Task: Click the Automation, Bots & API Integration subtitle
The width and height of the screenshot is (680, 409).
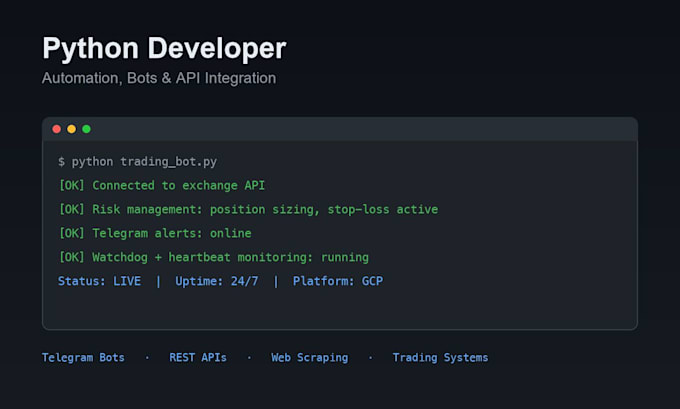Action: 159,79
